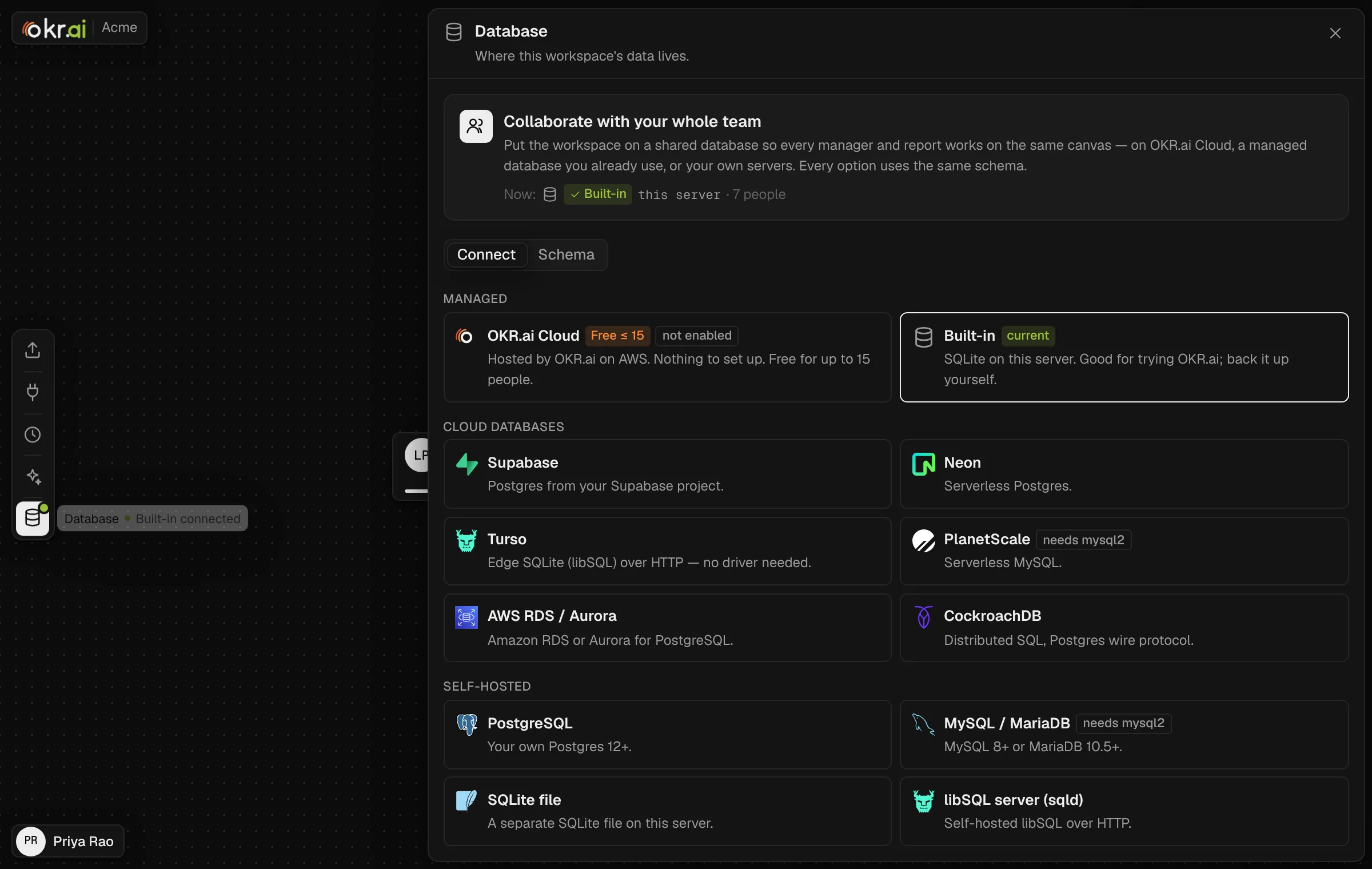Click the MySQL dolphin icon

923,724
